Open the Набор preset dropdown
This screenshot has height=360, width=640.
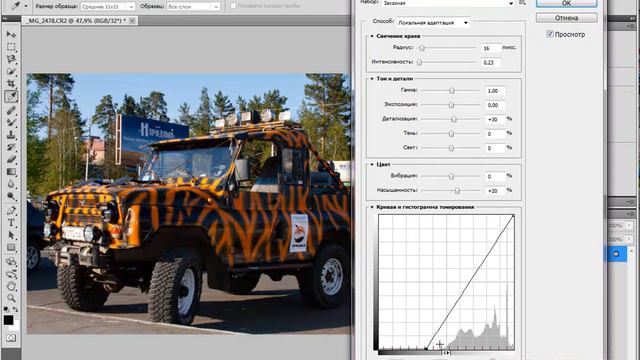pyautogui.click(x=448, y=3)
